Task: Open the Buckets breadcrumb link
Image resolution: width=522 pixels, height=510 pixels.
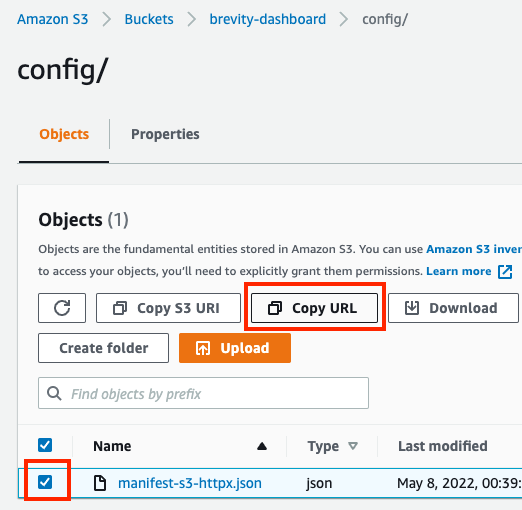Action: (149, 19)
